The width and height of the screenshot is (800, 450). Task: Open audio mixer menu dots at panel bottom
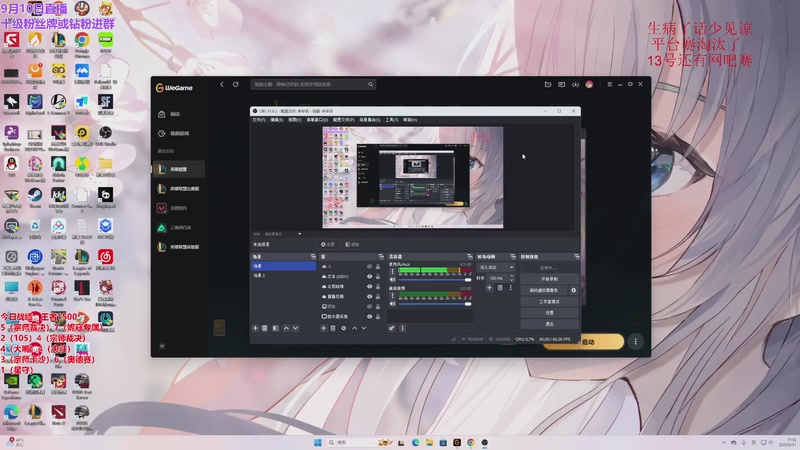(403, 328)
